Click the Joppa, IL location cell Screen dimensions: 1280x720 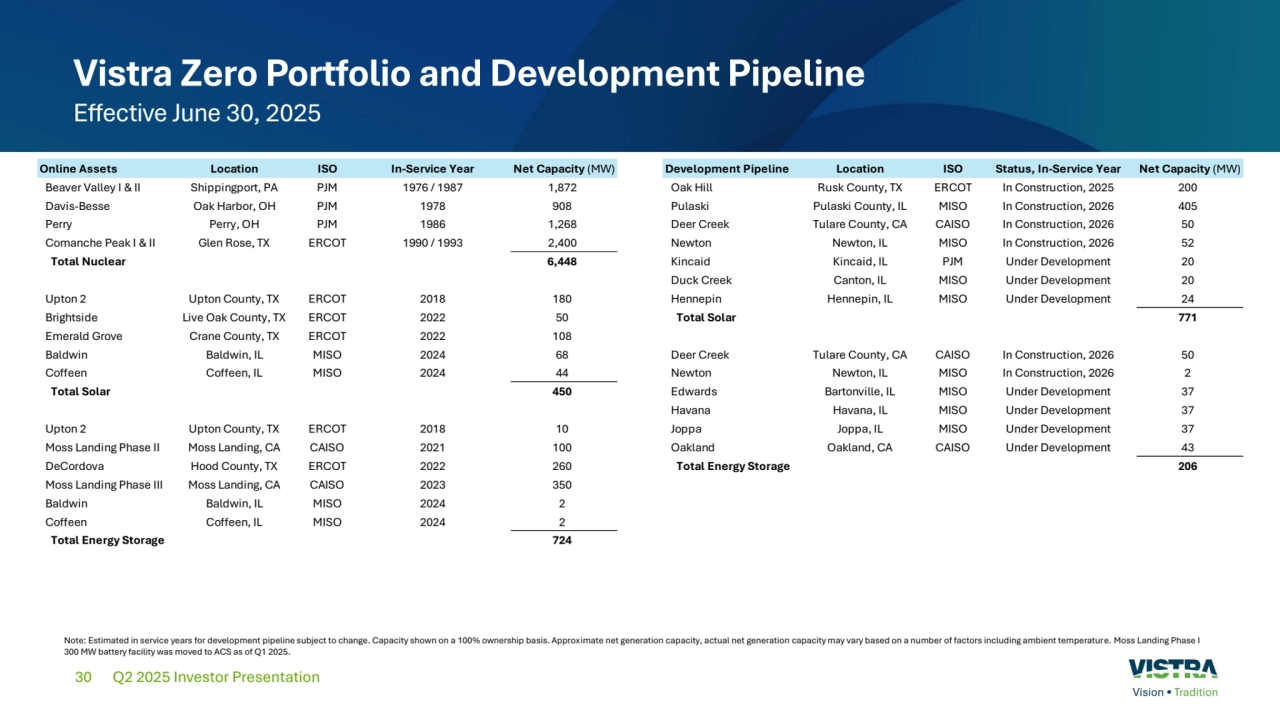[860, 429]
